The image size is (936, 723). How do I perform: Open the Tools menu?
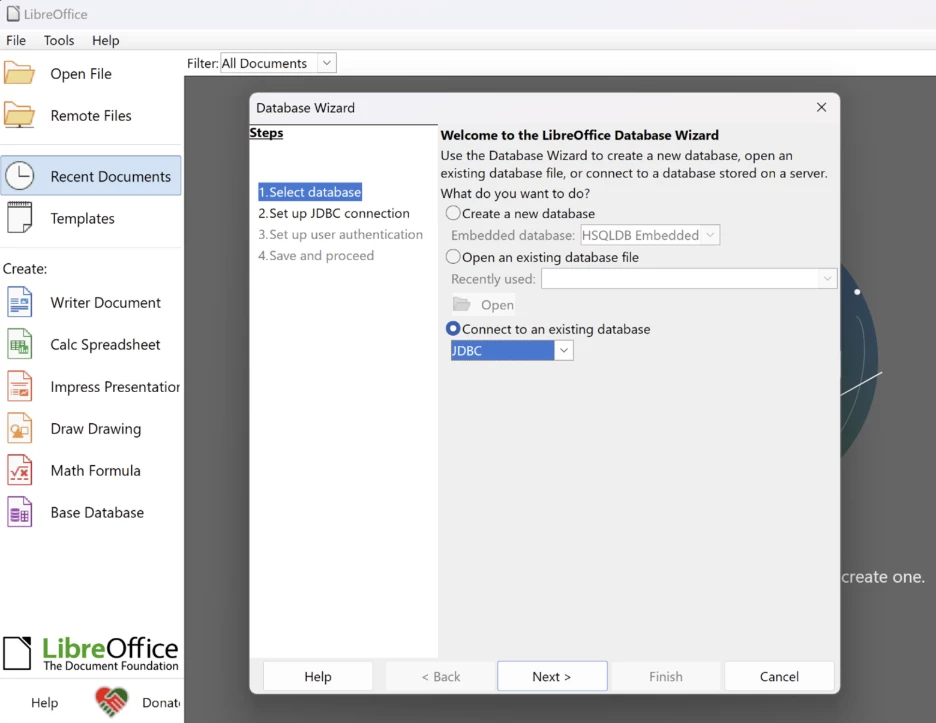pos(59,40)
